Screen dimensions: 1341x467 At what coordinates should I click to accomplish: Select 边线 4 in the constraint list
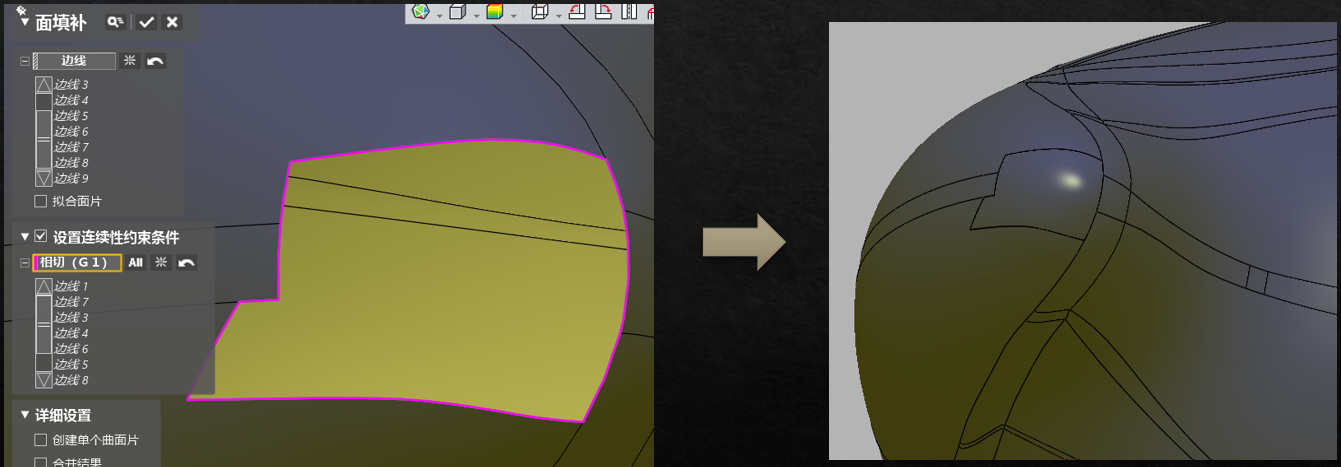71,333
